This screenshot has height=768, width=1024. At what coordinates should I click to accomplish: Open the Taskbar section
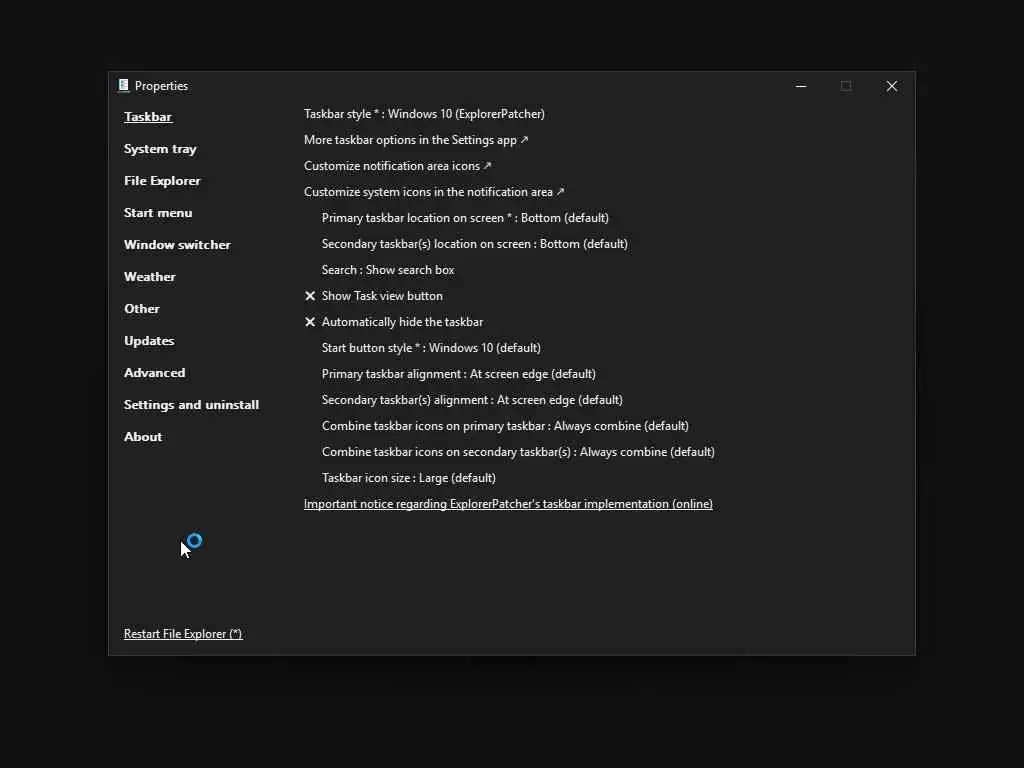tap(148, 117)
